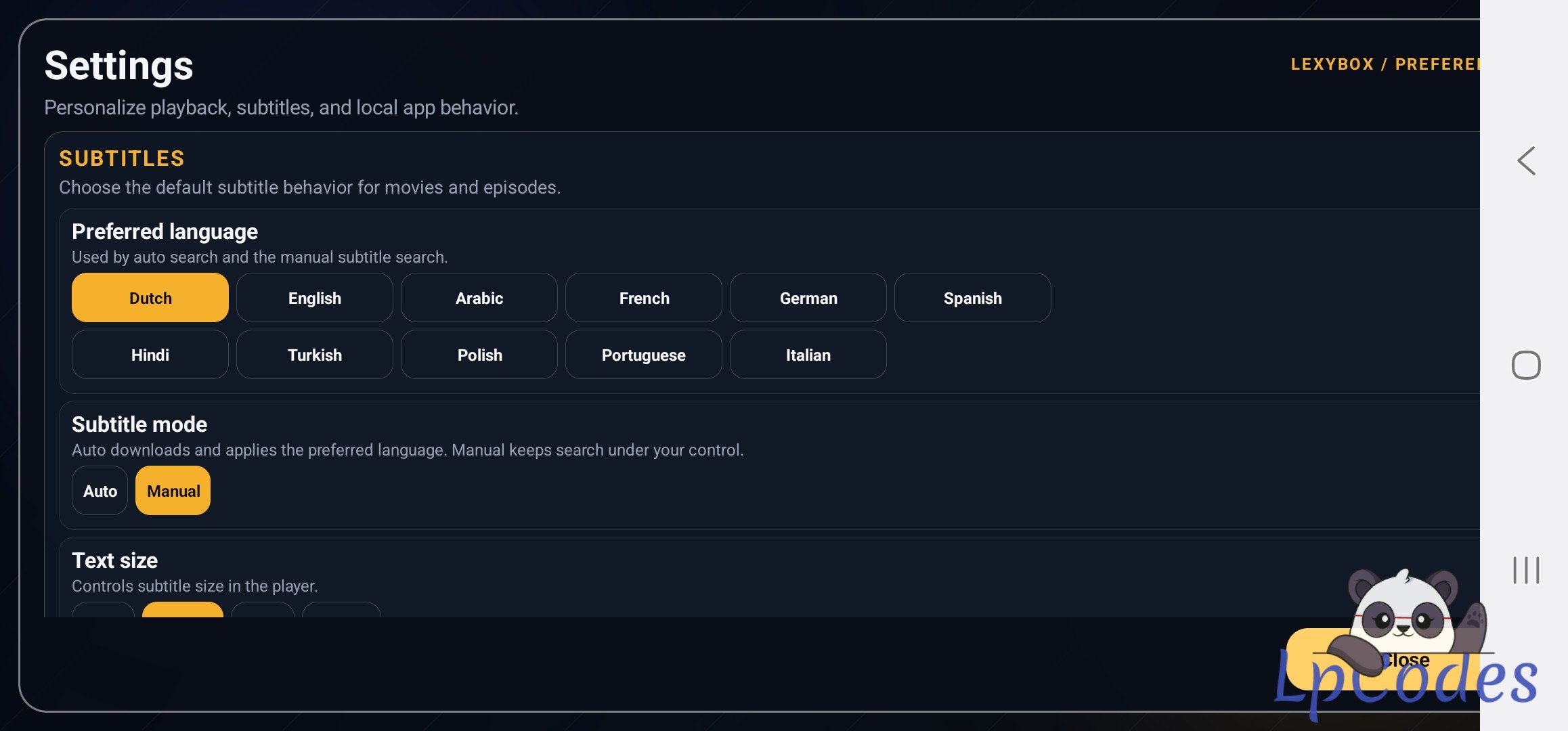Choose French subtitle language
Screen dimensions: 1568x731
(x=644, y=298)
